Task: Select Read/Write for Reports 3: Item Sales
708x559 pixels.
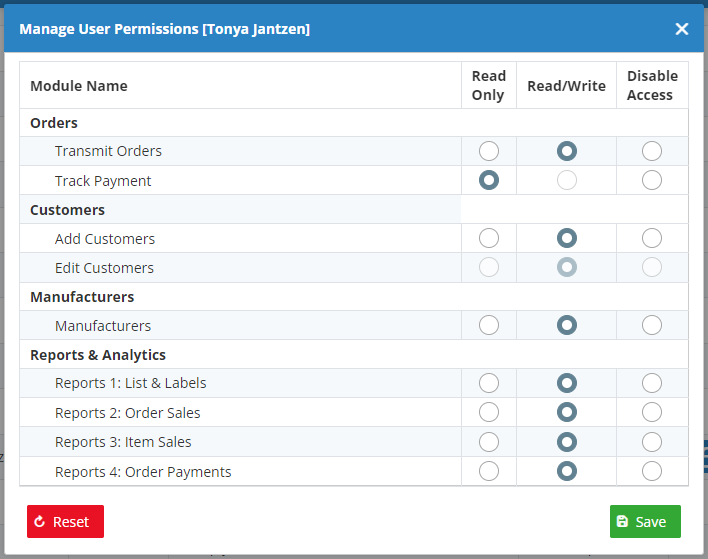Action: point(567,441)
